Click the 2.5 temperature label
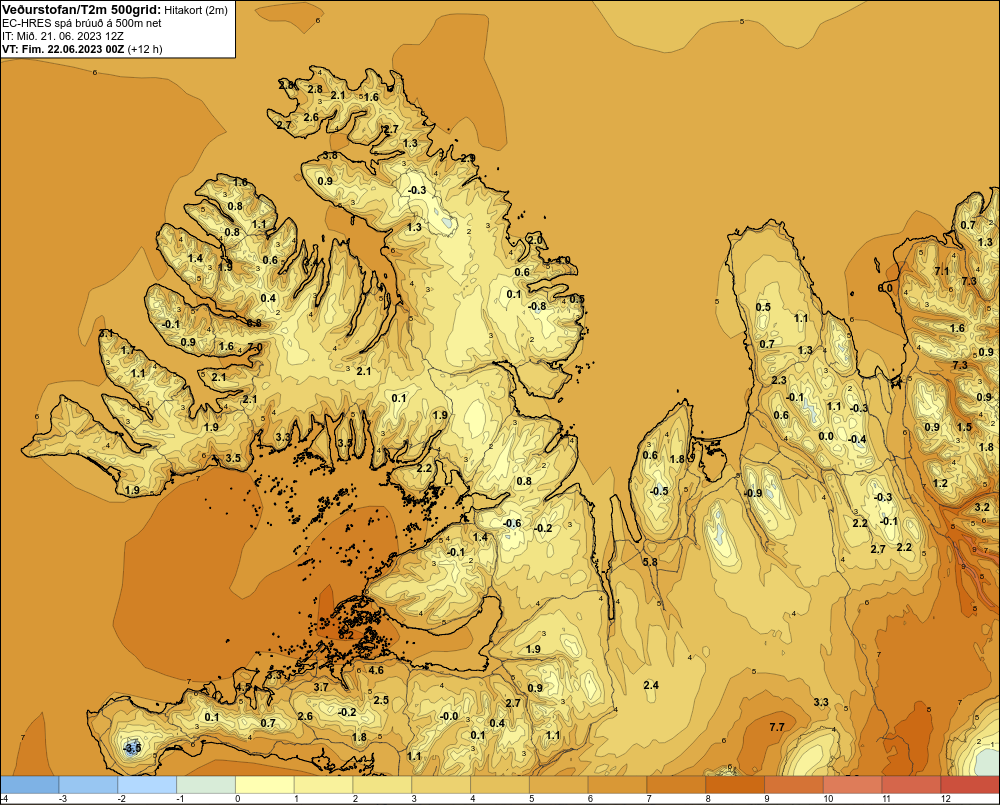 381,700
